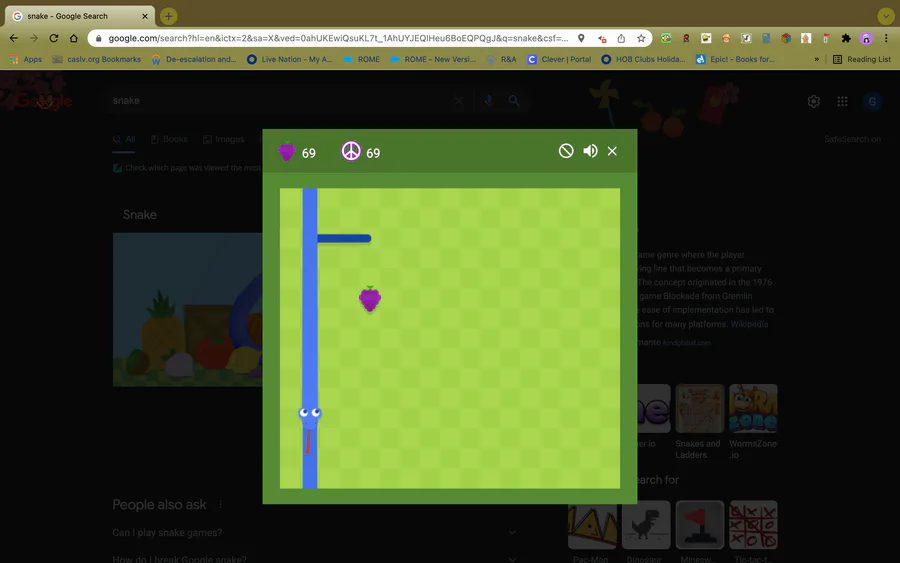Click the SafeSearch on label
The height and width of the screenshot is (563, 900).
852,139
